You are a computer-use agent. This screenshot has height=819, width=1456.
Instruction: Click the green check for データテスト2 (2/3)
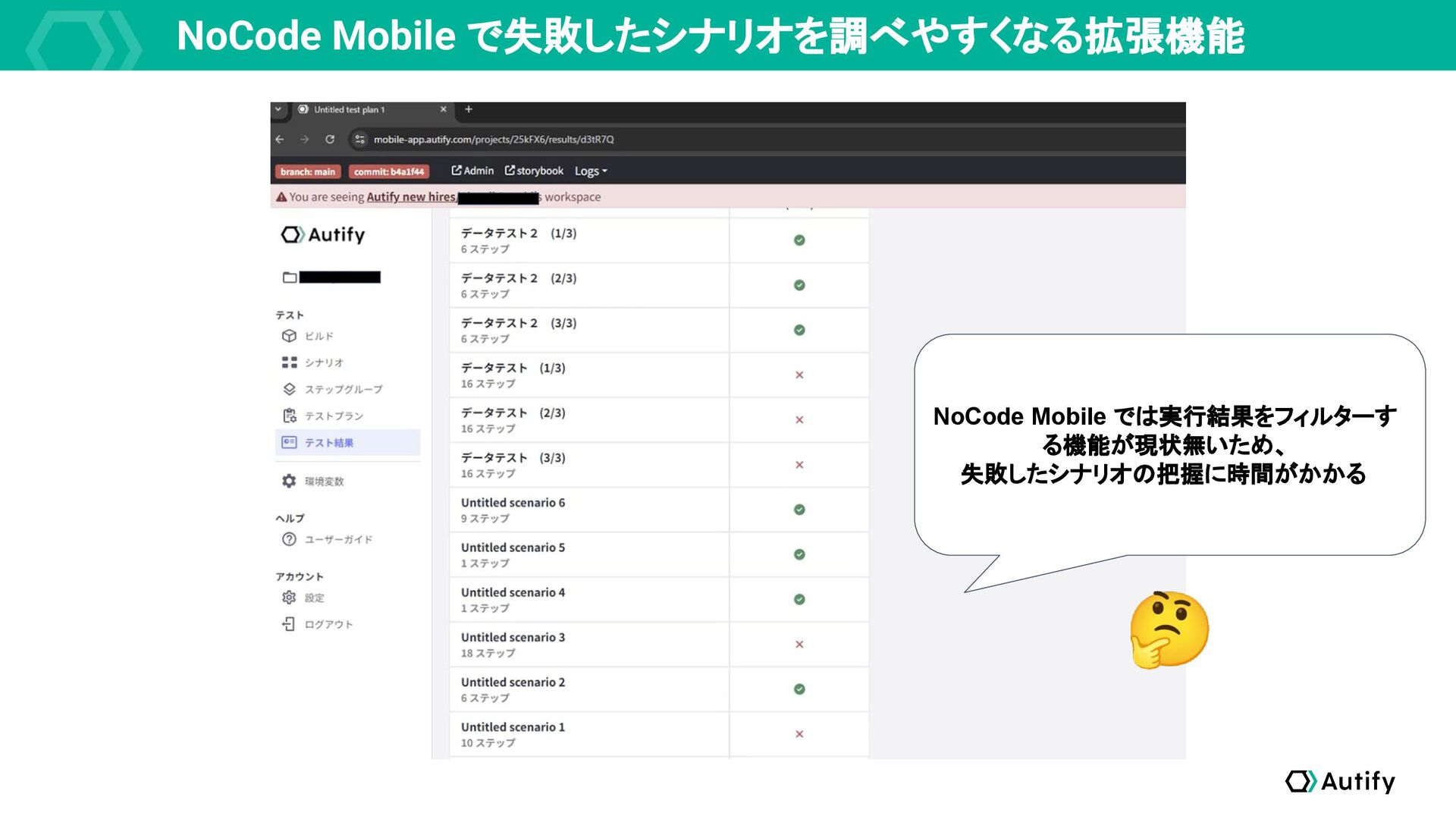point(799,285)
